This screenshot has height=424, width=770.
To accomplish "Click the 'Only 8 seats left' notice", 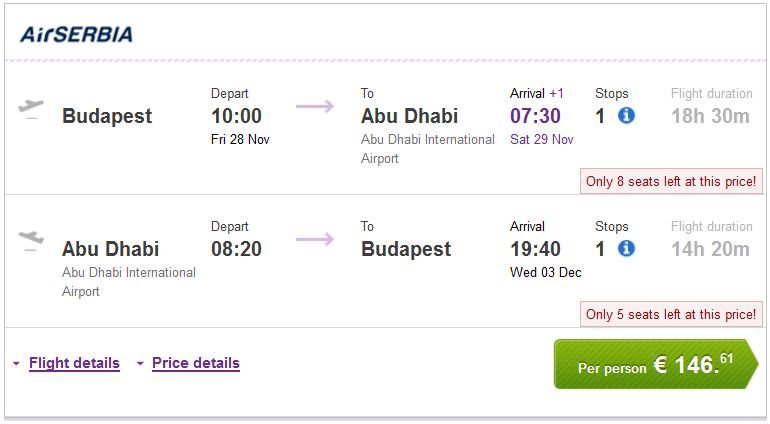I will (670, 182).
